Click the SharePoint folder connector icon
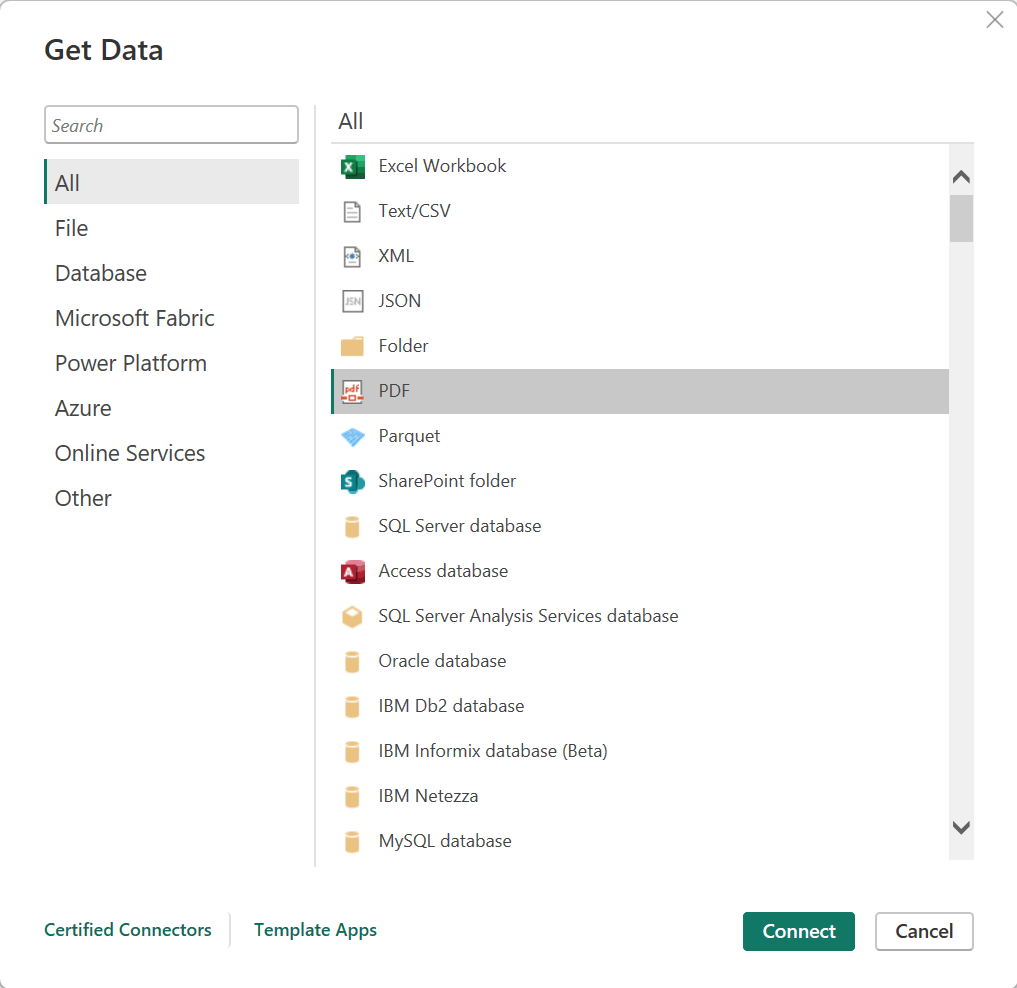1017x988 pixels. click(353, 481)
